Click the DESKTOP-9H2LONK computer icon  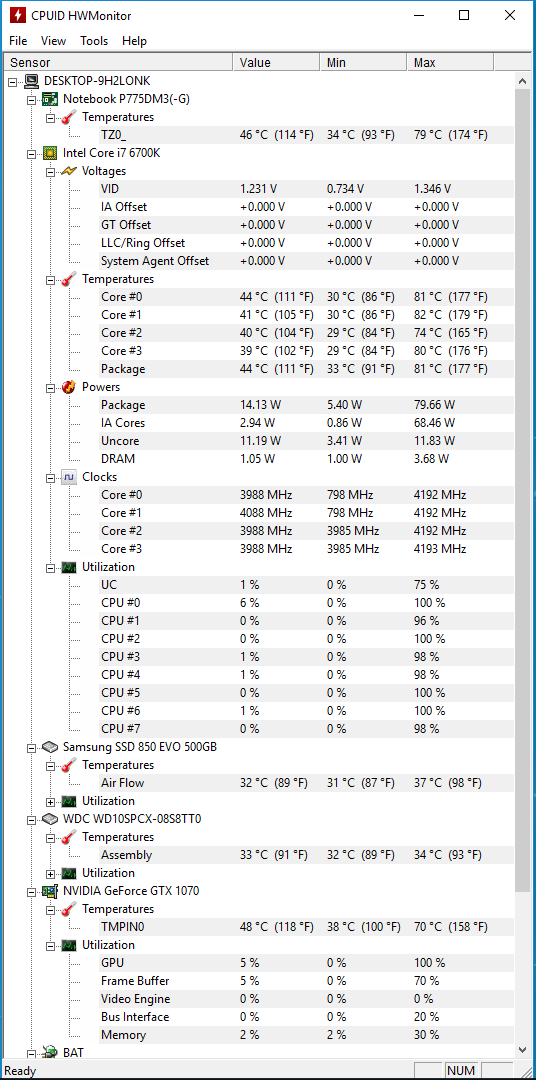(31, 81)
